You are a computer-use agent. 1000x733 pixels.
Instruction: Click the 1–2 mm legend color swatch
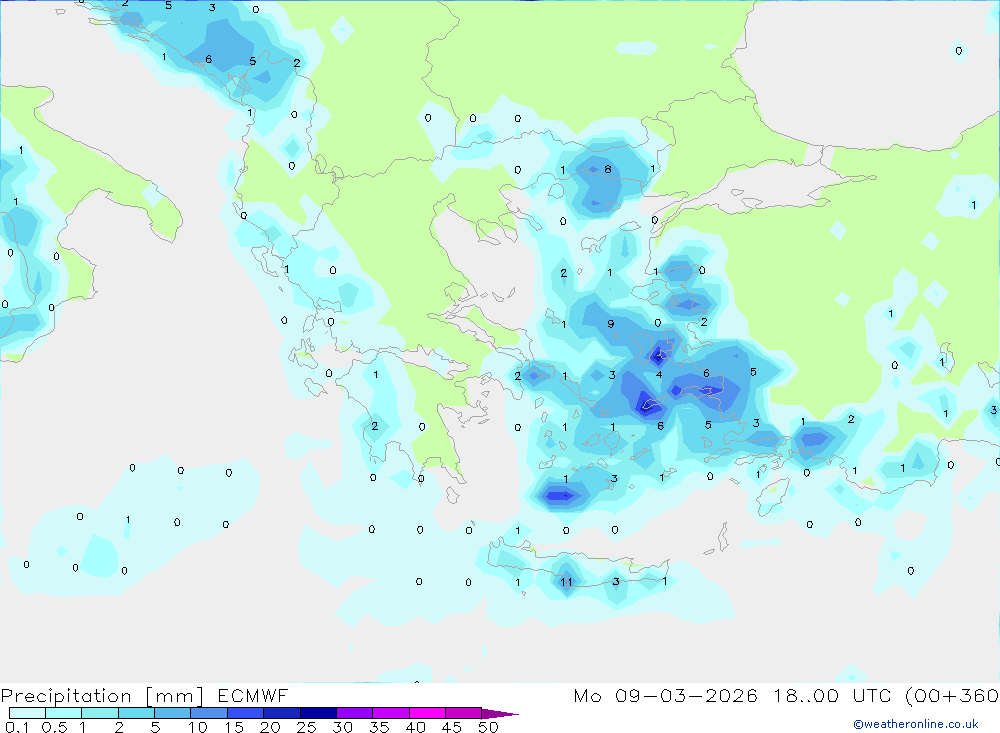[100, 713]
